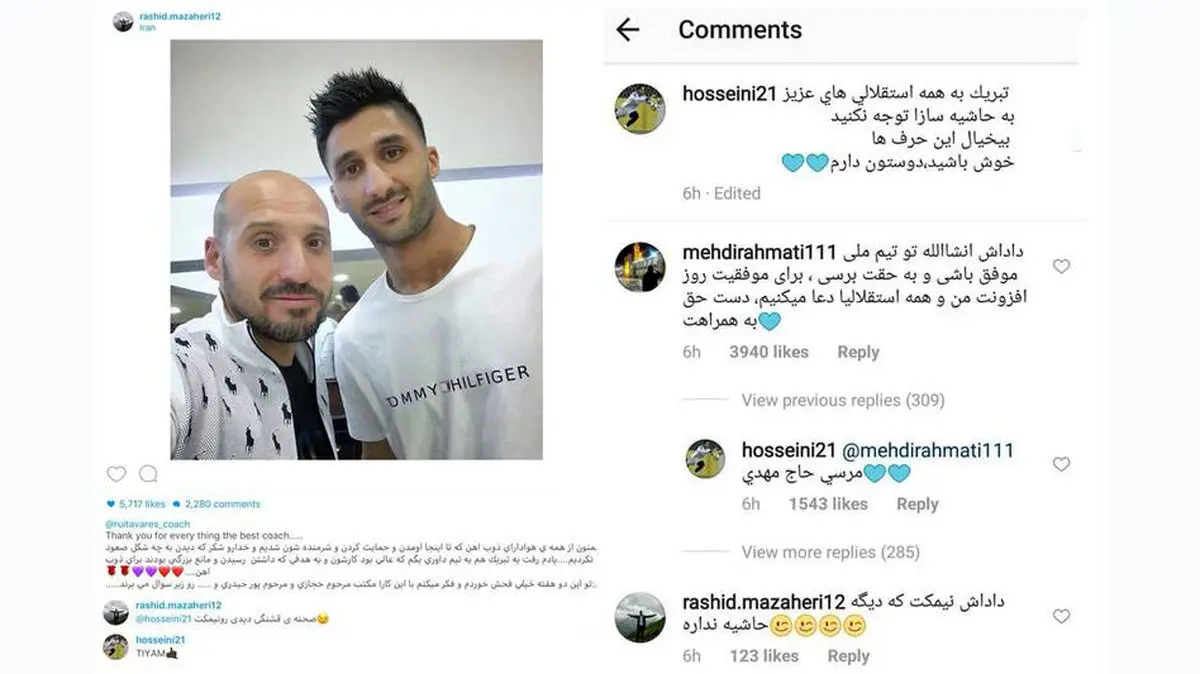Like hosseini21's reply with heart
The width and height of the screenshot is (1200, 674).
tap(1061, 464)
